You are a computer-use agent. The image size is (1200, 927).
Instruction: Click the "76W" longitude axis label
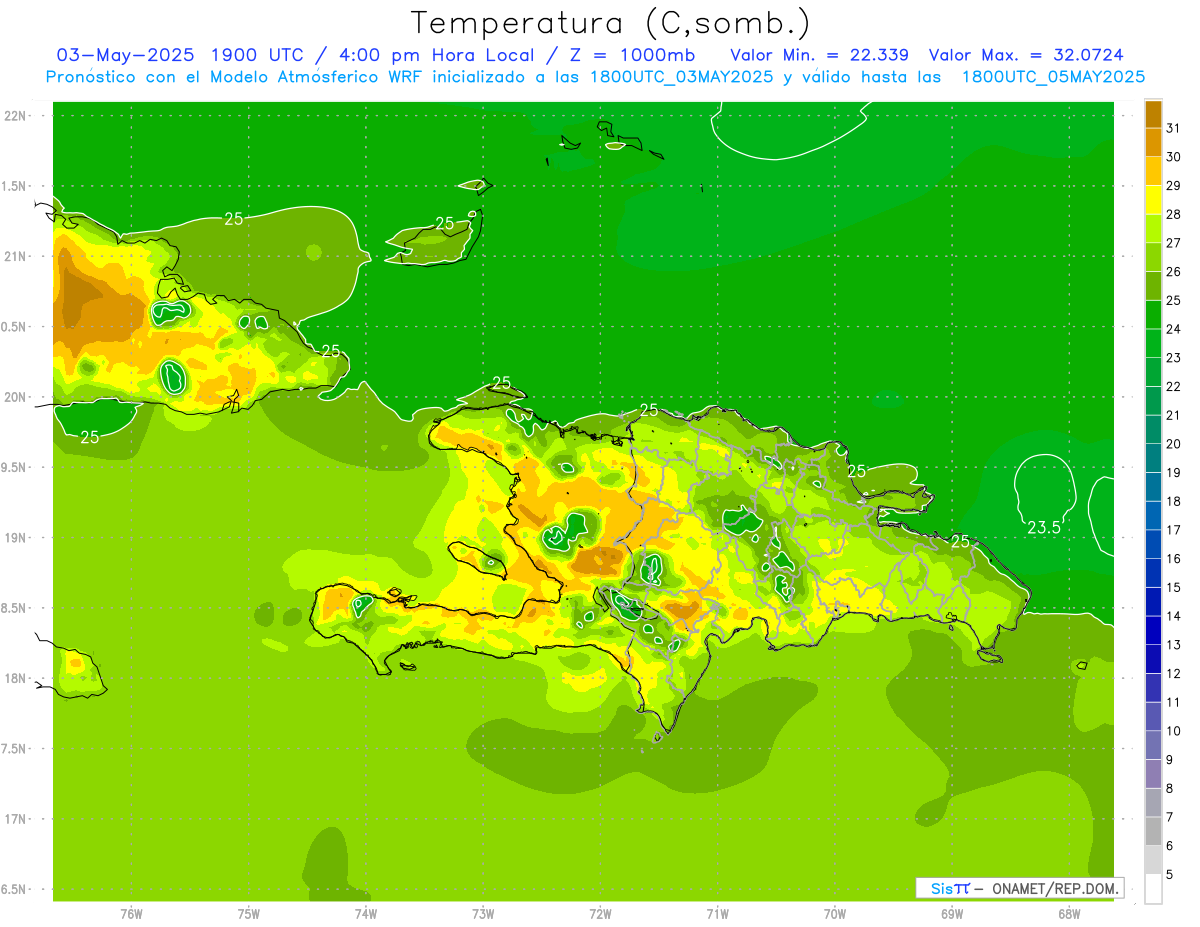point(131,913)
